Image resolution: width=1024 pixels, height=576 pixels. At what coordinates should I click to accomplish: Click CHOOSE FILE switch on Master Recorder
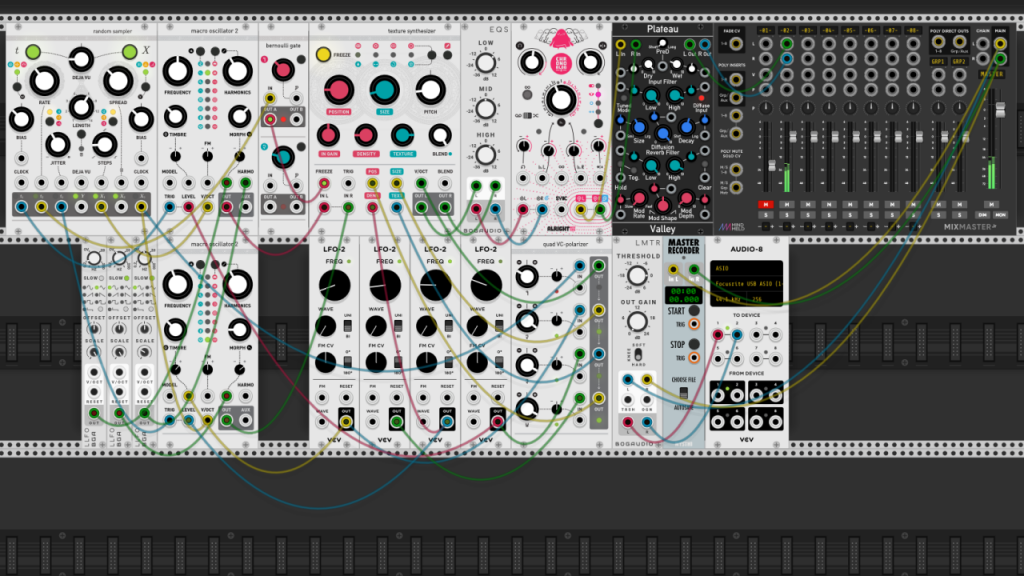(683, 392)
